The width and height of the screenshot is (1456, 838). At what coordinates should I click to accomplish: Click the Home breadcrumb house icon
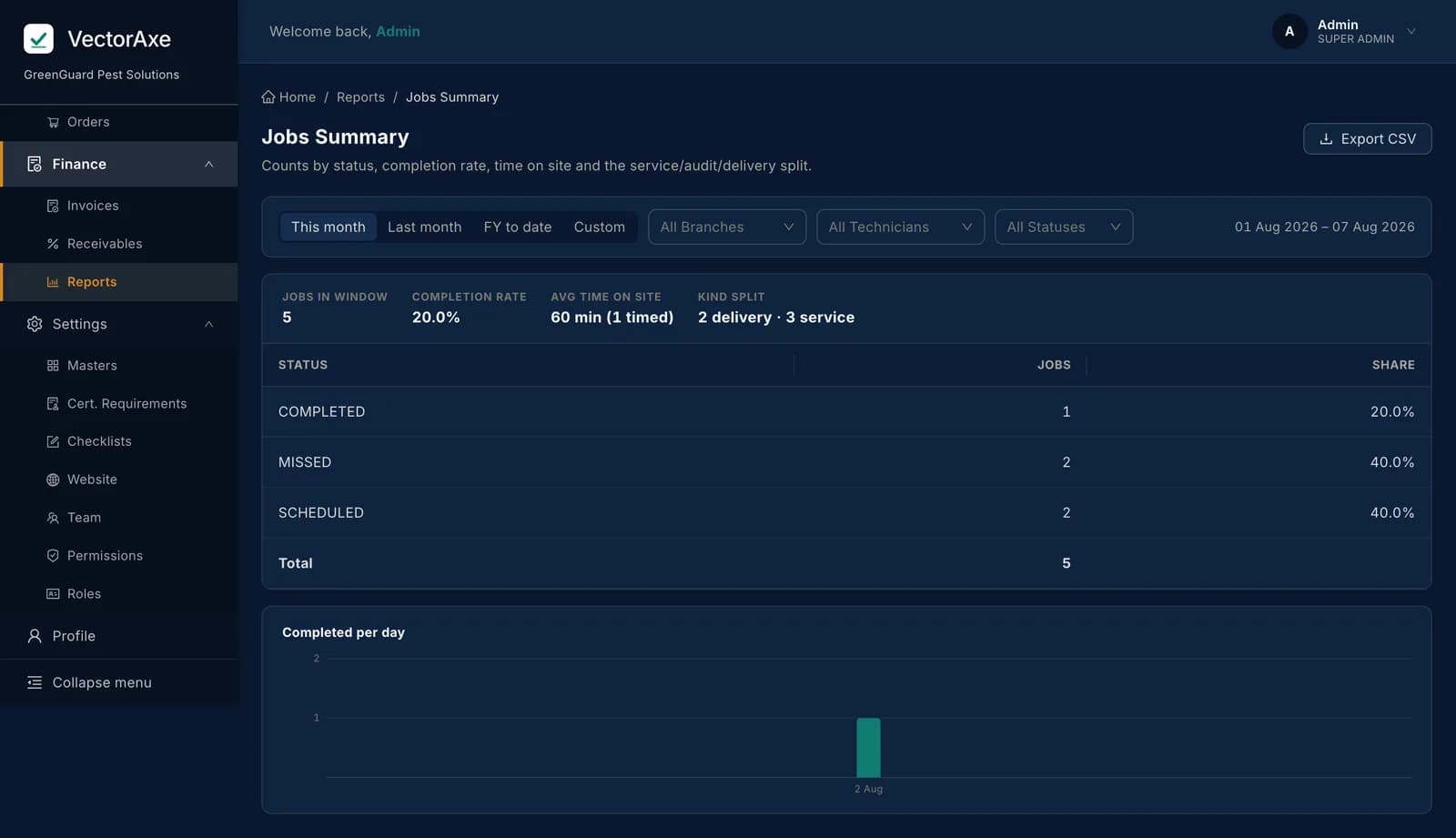click(268, 96)
